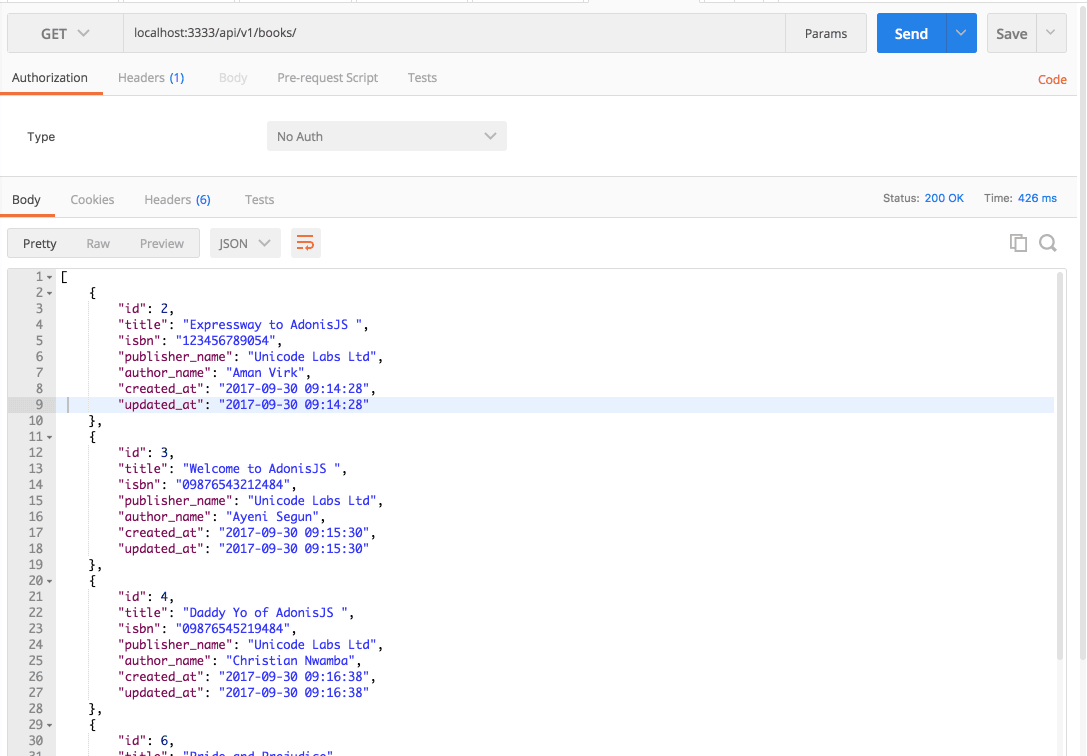Viewport: 1087px width, 756px height.
Task: Expand the Send button dropdown arrow
Action: pyautogui.click(x=961, y=33)
